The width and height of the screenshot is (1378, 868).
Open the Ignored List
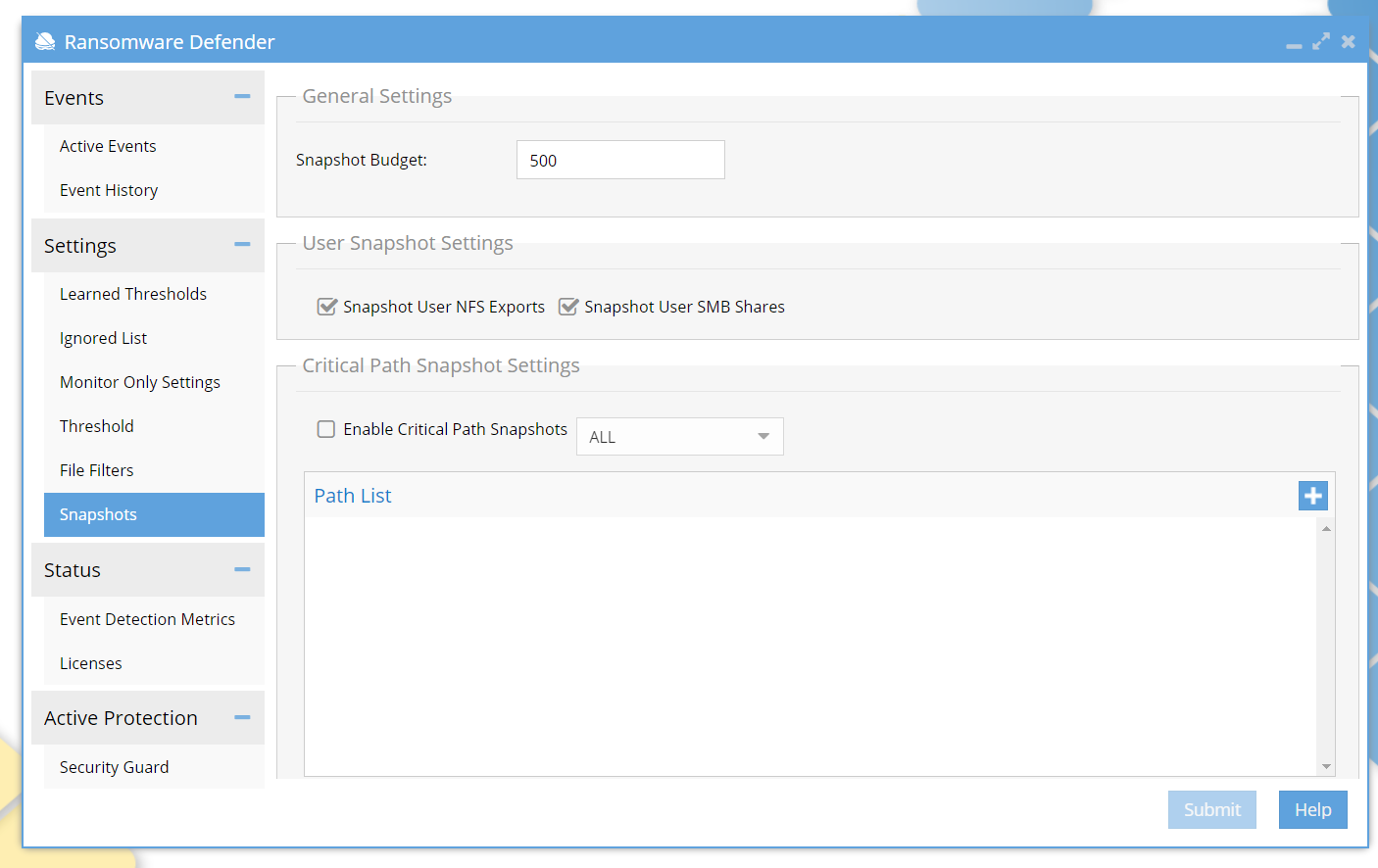tap(154, 338)
